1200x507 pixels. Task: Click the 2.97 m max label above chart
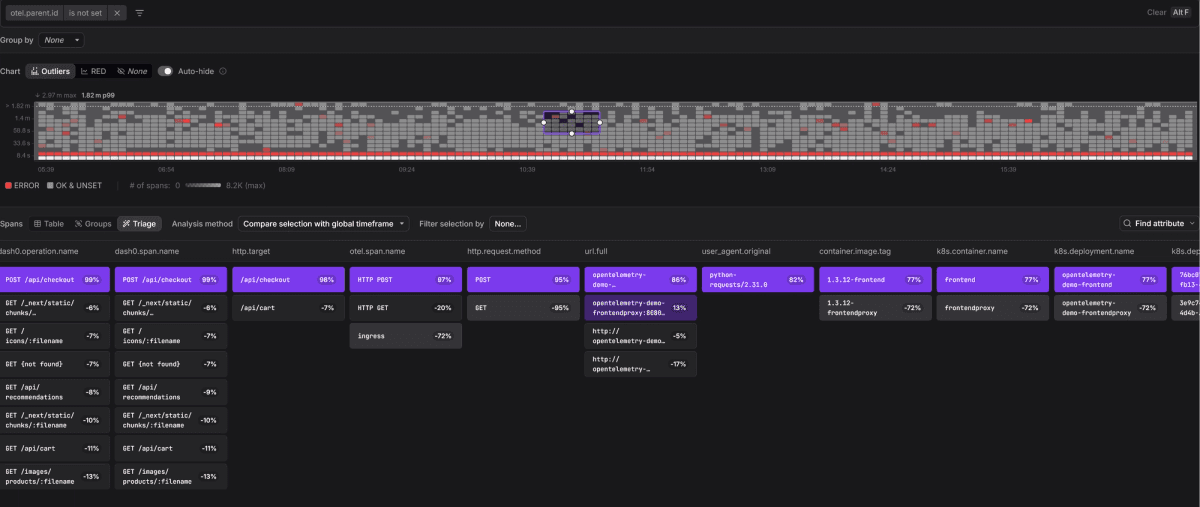(56, 95)
